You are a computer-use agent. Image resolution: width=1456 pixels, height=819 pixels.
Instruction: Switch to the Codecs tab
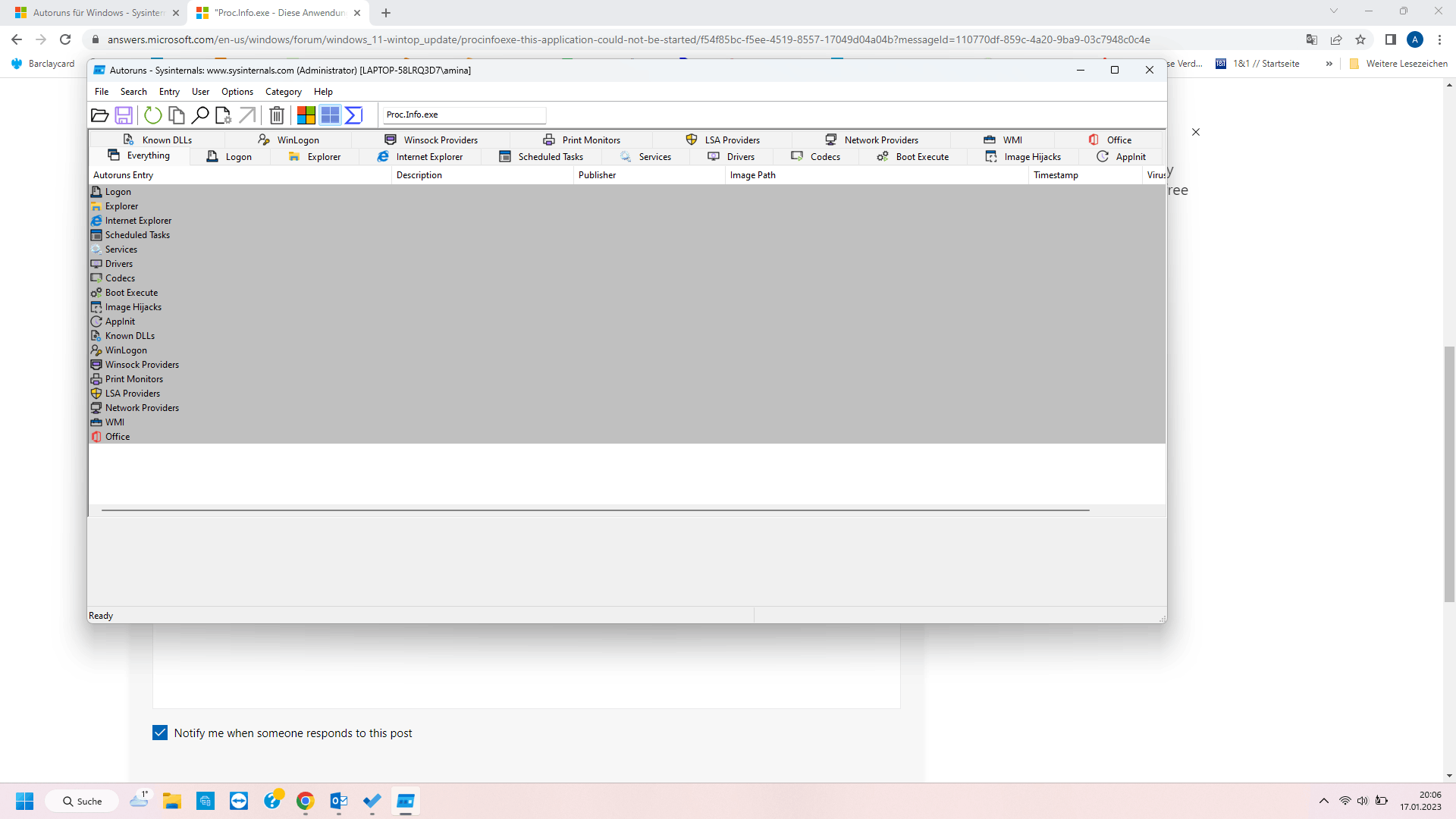pos(815,157)
